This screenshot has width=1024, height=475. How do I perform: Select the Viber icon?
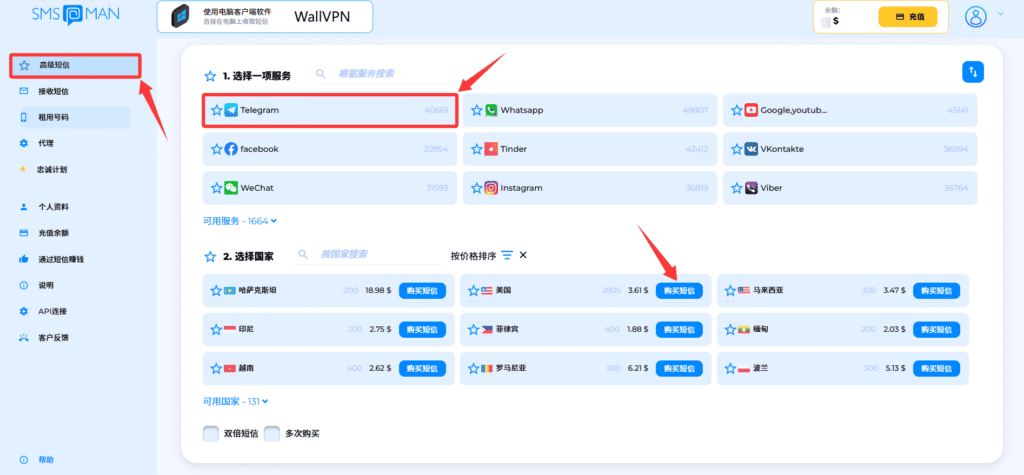[751, 188]
